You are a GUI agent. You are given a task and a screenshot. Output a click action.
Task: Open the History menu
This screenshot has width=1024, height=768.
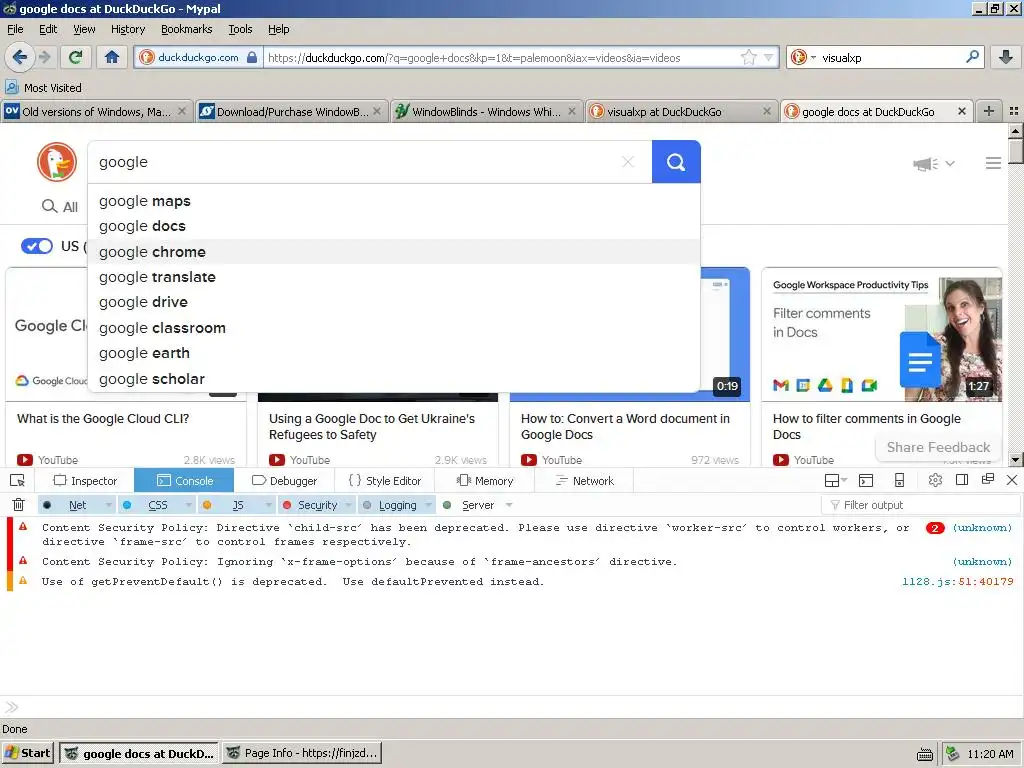coord(128,29)
